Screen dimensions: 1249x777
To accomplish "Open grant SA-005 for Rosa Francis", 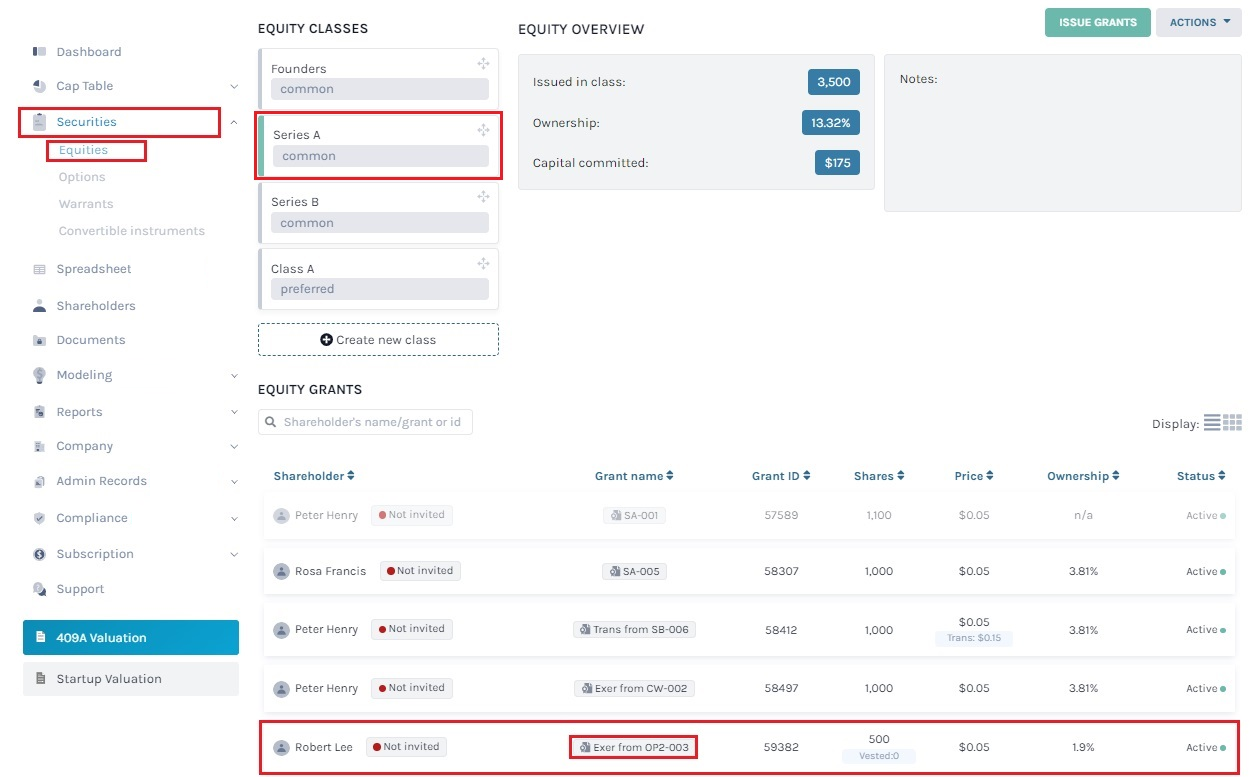I will tap(635, 571).
